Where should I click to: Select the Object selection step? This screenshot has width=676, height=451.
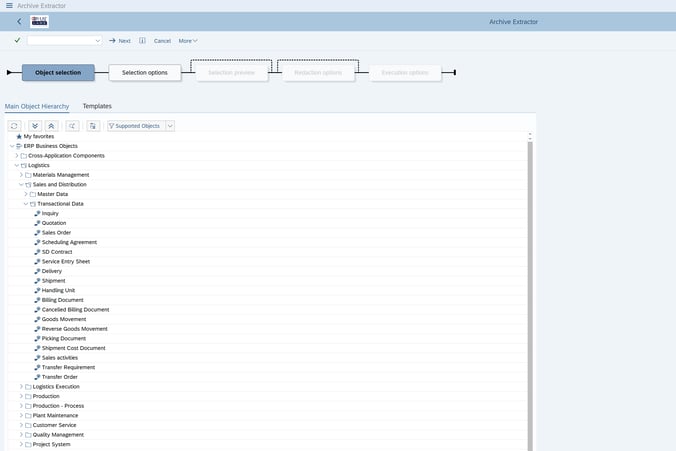[58, 72]
